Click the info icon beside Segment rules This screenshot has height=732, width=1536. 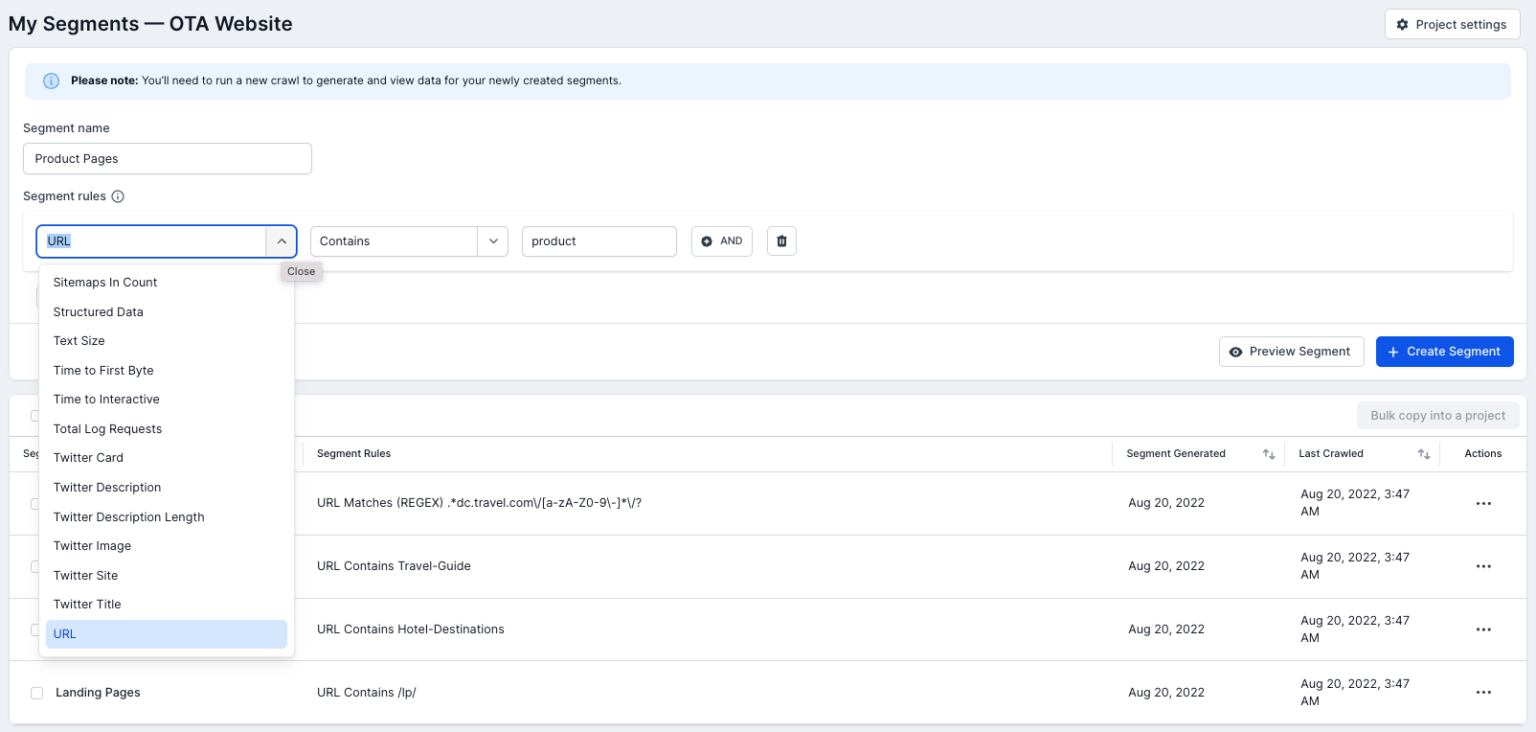pos(118,197)
